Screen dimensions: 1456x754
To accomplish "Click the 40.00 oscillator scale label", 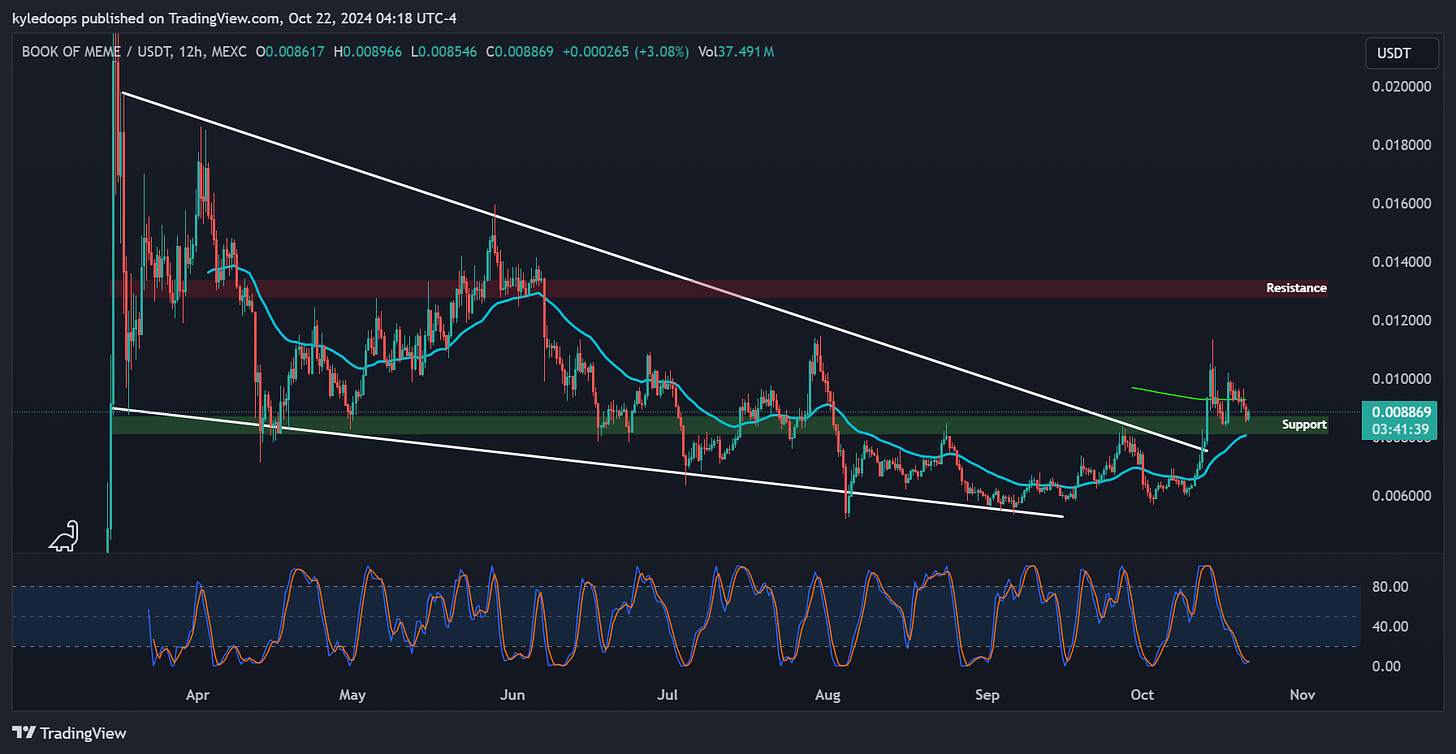I will 1390,627.
